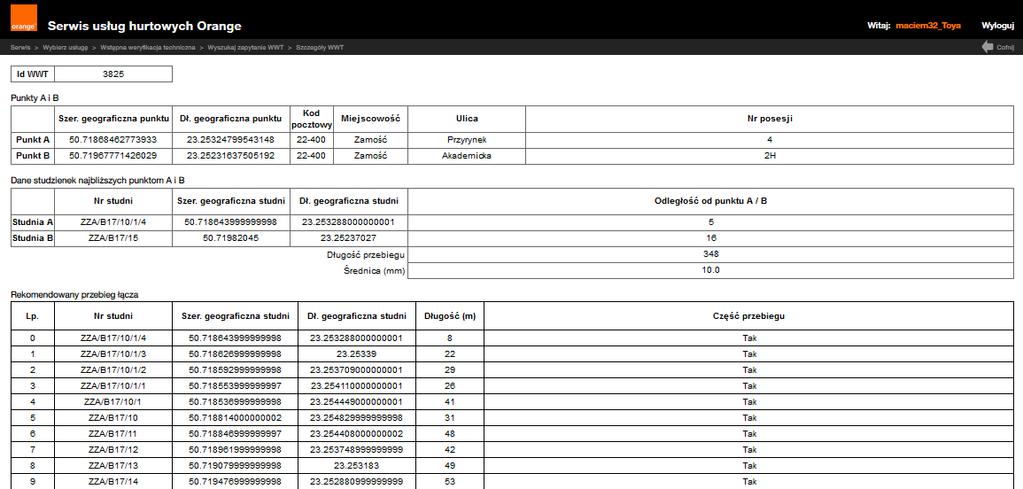Open Wyszukaj zapytanie WWT breadcrumb
The width and height of the screenshot is (1023, 489).
pos(245,48)
